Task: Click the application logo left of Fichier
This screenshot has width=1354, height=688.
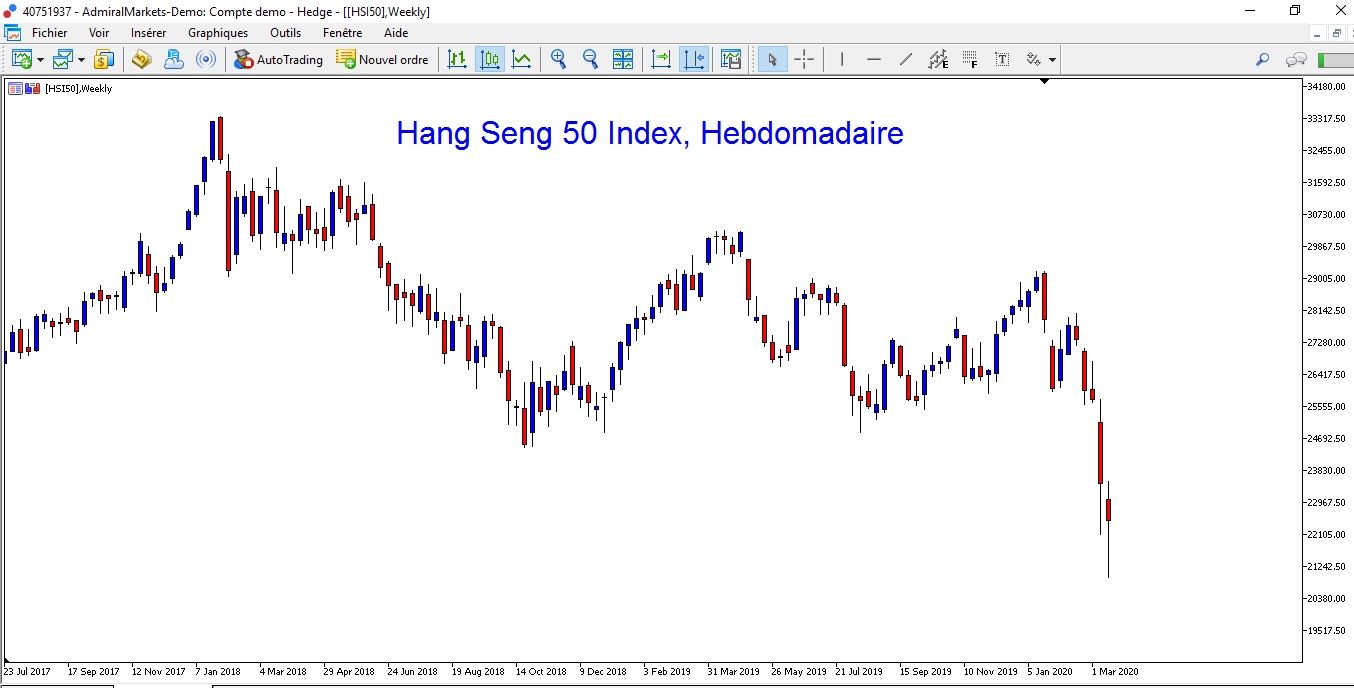Action: click(12, 33)
